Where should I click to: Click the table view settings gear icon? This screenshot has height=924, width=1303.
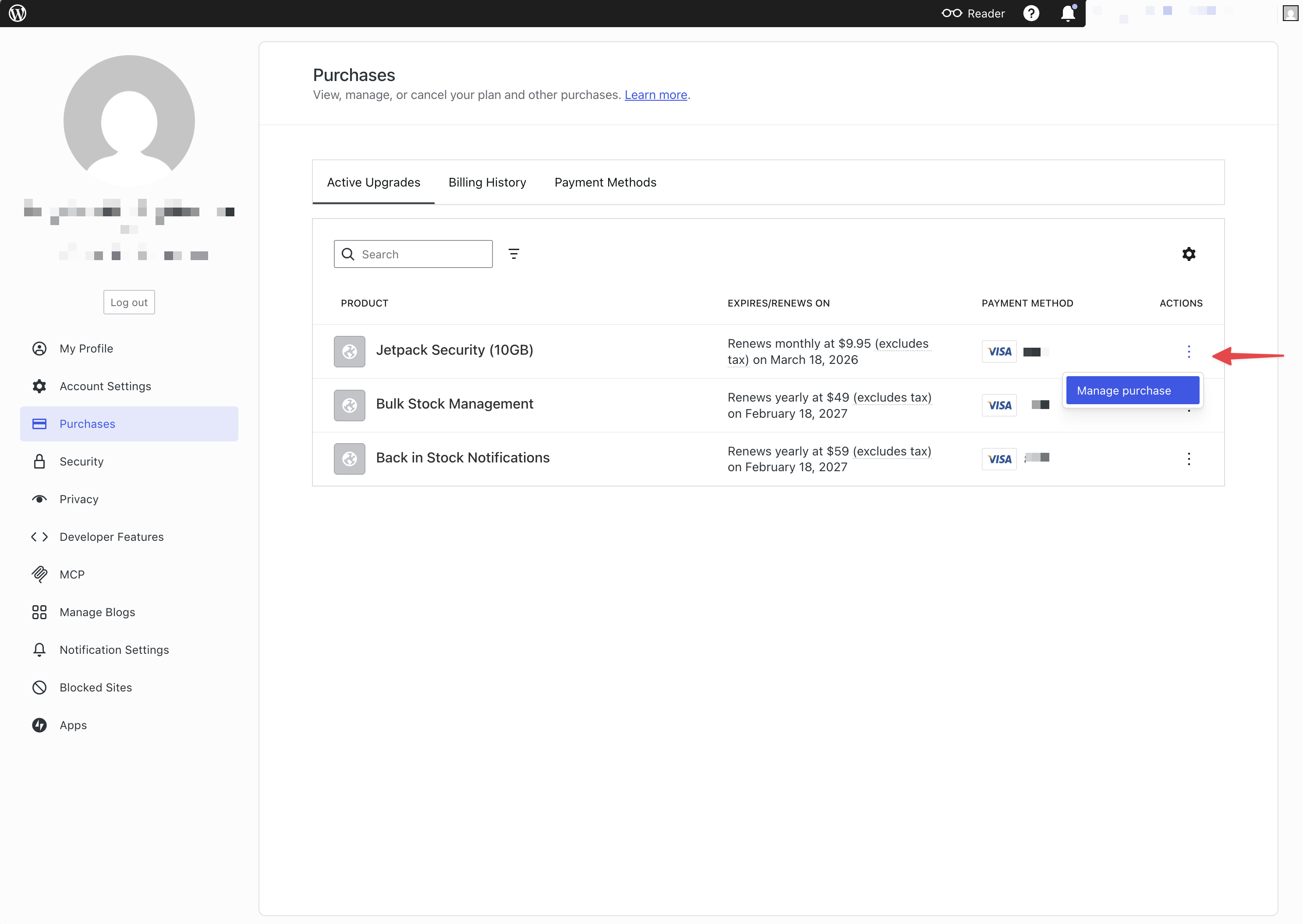click(x=1189, y=254)
